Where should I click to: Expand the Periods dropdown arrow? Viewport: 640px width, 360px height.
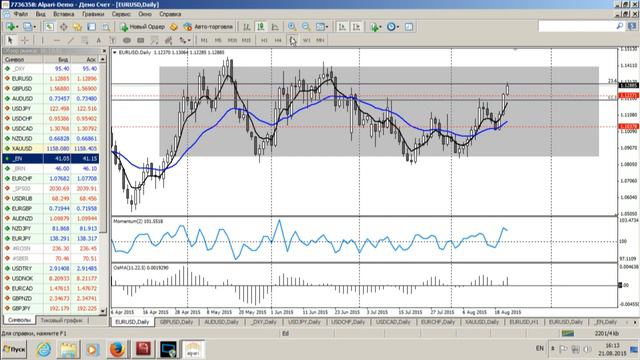point(398,27)
